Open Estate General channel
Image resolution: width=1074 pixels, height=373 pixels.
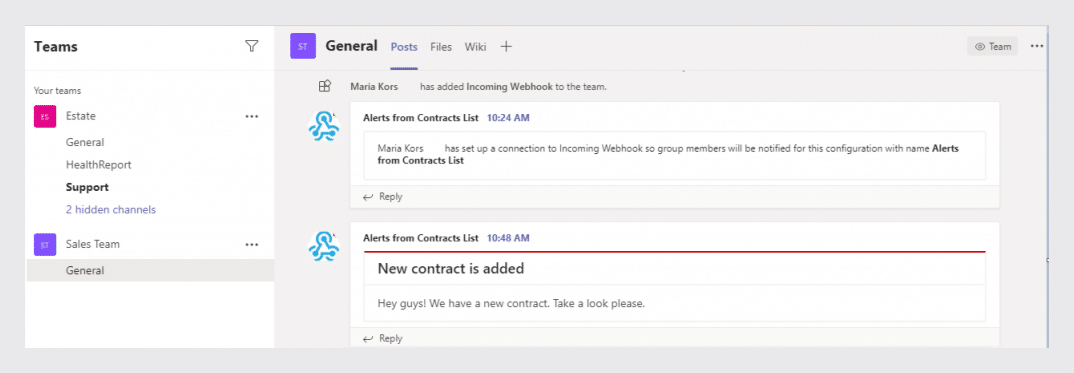tap(85, 142)
